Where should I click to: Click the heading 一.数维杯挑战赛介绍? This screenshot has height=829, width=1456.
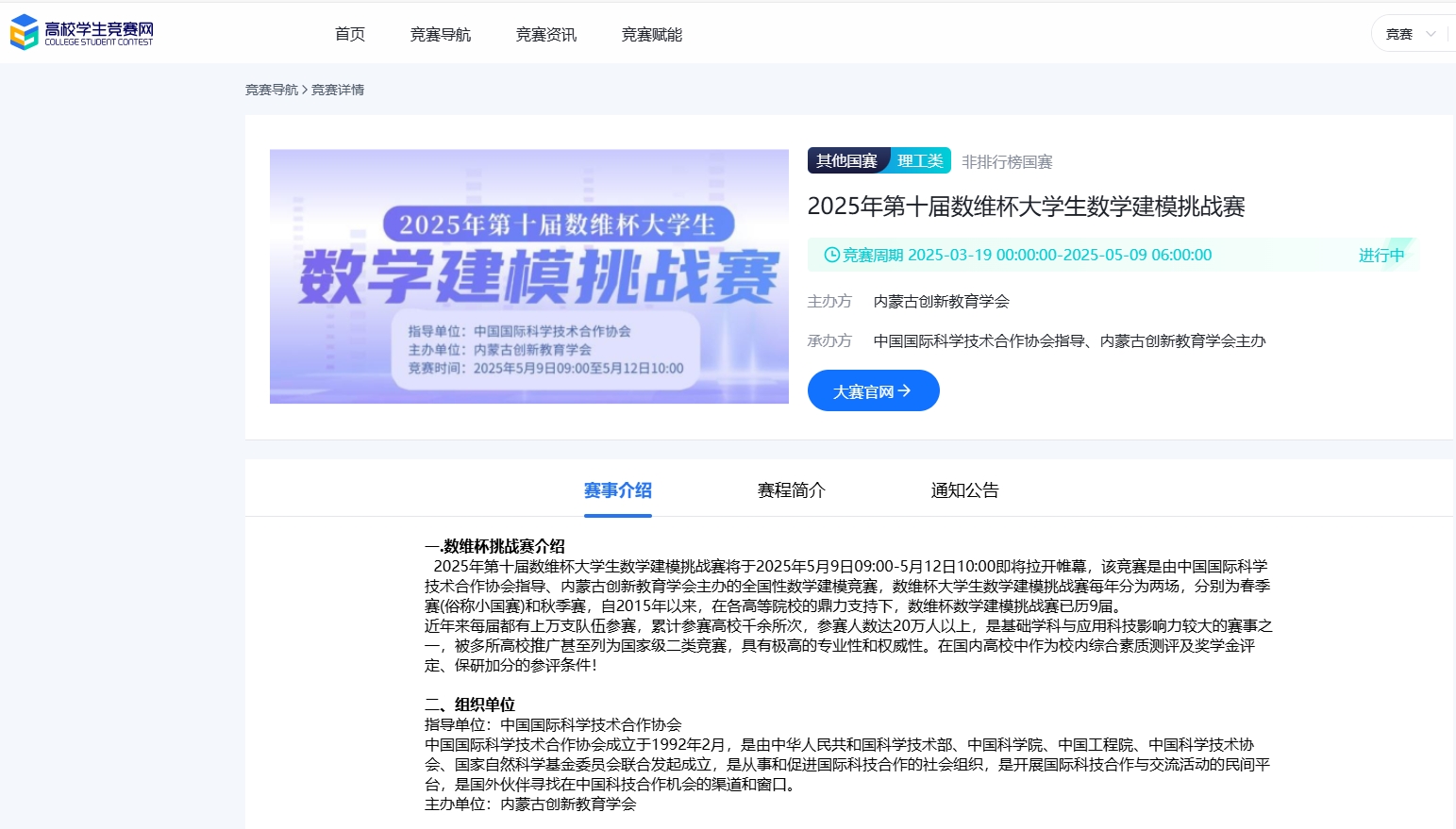click(x=494, y=546)
